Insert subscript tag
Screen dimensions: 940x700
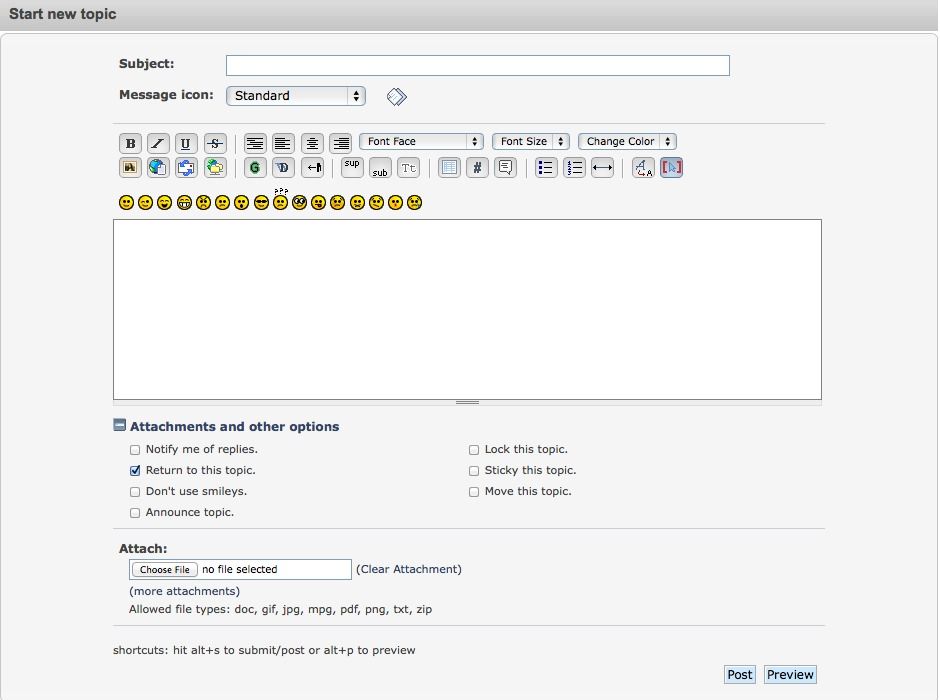click(x=380, y=168)
